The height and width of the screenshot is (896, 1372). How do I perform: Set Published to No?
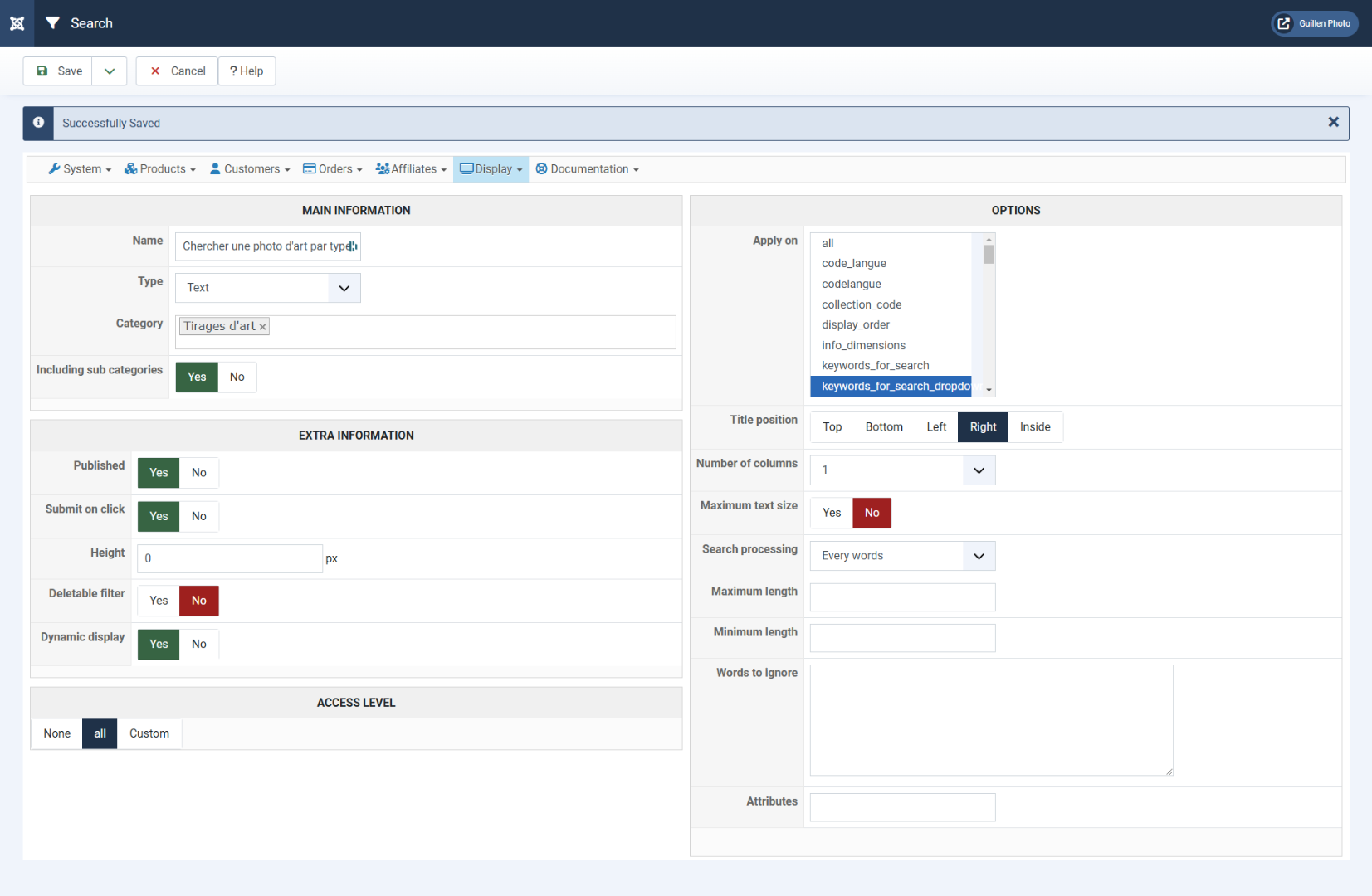pos(199,473)
